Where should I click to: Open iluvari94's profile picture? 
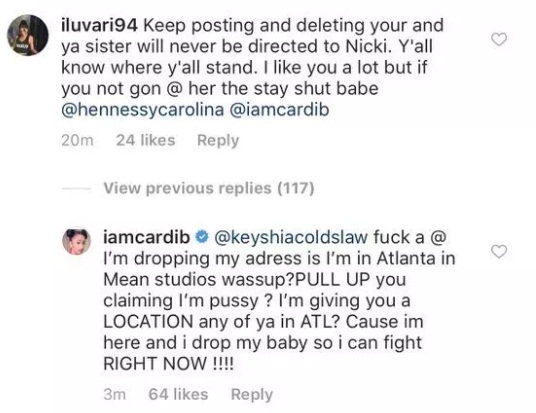click(28, 35)
